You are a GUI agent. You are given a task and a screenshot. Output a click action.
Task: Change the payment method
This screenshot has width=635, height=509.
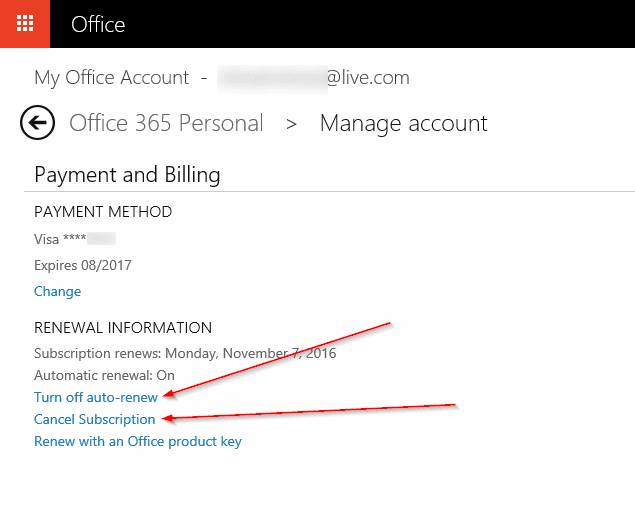click(58, 291)
